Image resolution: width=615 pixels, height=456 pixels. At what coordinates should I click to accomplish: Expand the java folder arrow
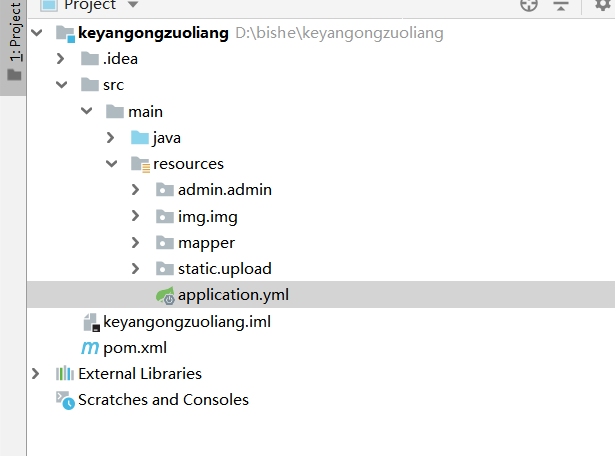pyautogui.click(x=112, y=138)
